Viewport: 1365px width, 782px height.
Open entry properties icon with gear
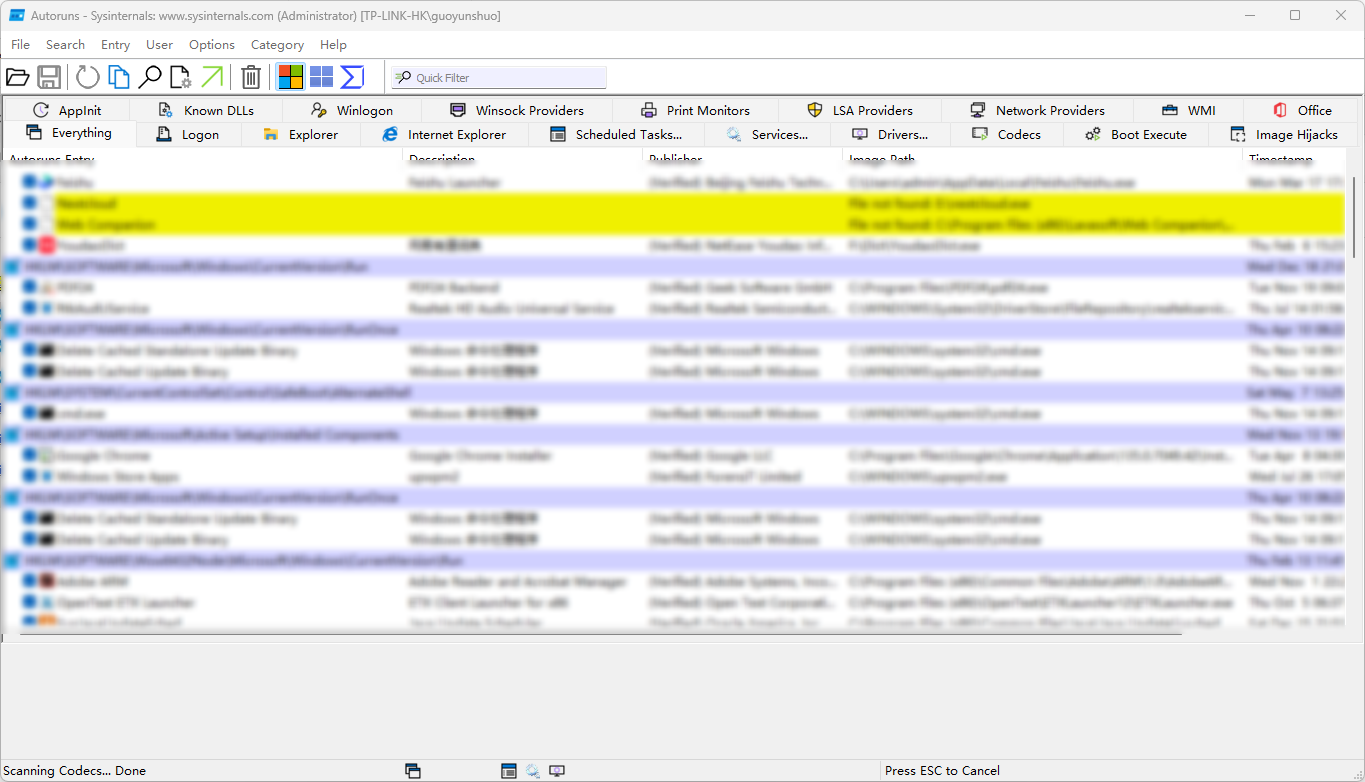181,77
